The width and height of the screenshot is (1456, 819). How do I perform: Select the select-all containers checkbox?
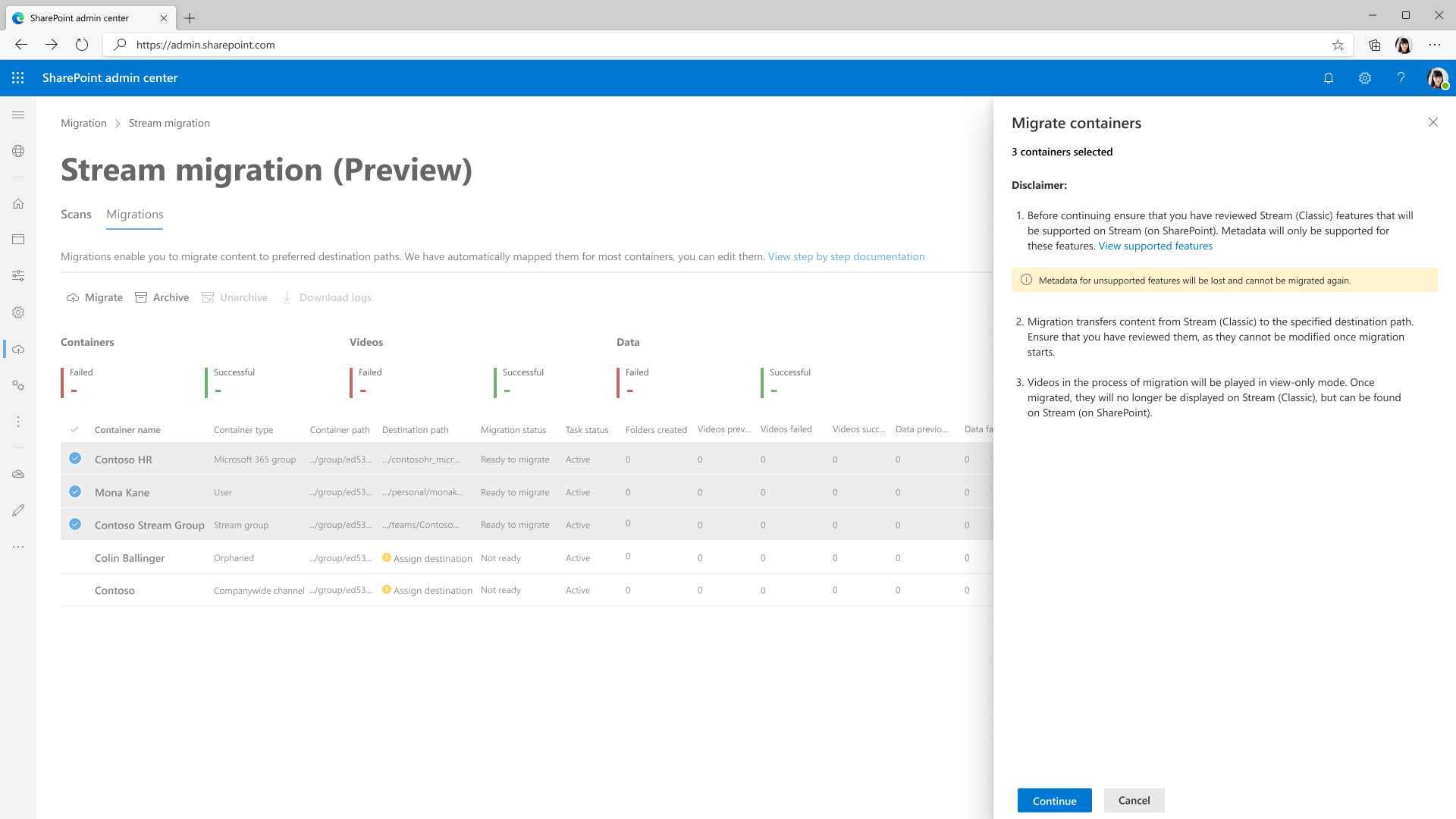[x=74, y=428]
